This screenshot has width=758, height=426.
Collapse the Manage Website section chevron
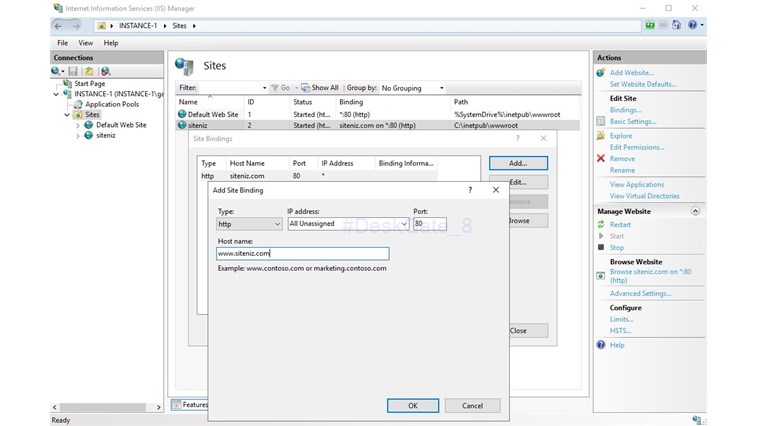tap(695, 211)
